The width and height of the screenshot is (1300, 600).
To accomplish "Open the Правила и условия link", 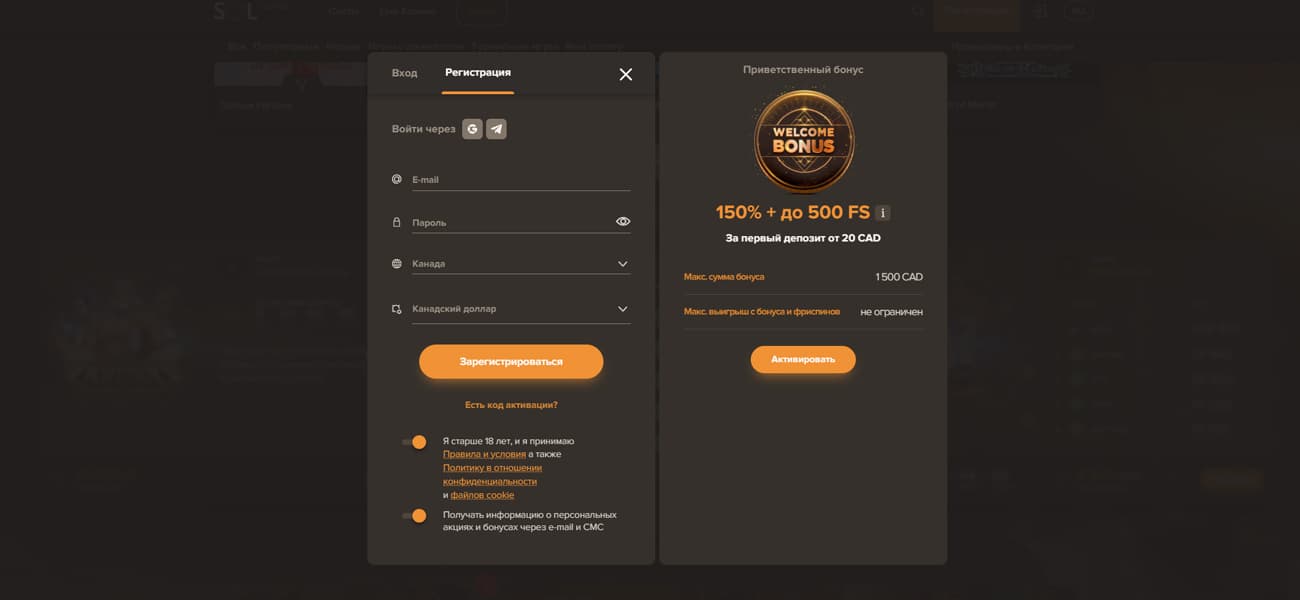I will [x=484, y=454].
